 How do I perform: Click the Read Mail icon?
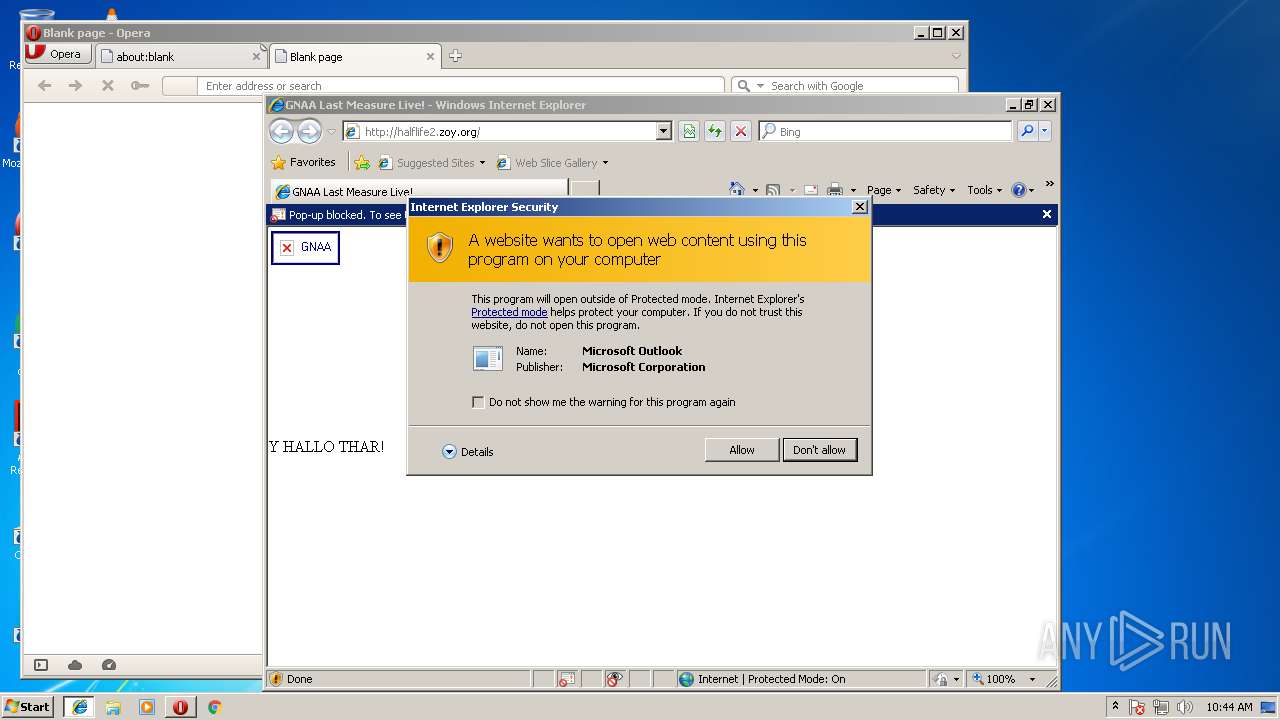[811, 190]
